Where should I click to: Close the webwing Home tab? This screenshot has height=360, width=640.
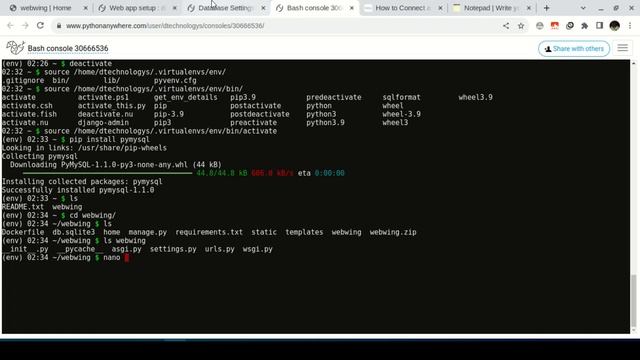coord(85,8)
